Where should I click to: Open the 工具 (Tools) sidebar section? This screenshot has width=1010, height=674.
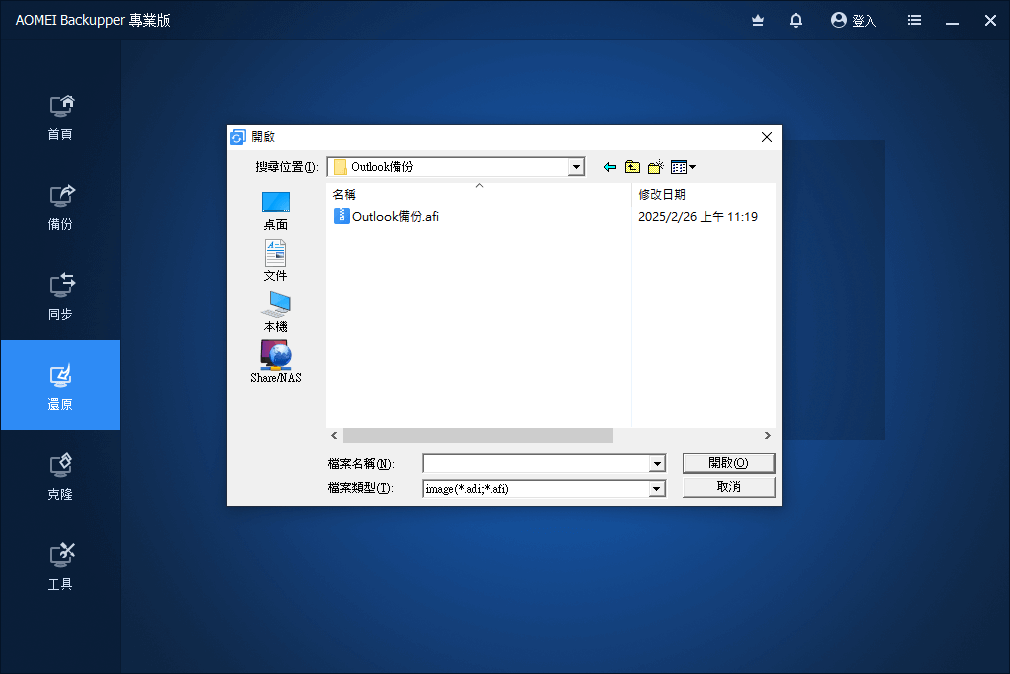click(x=60, y=568)
